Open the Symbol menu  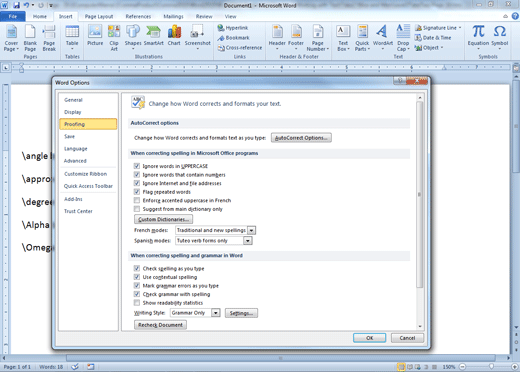499,37
